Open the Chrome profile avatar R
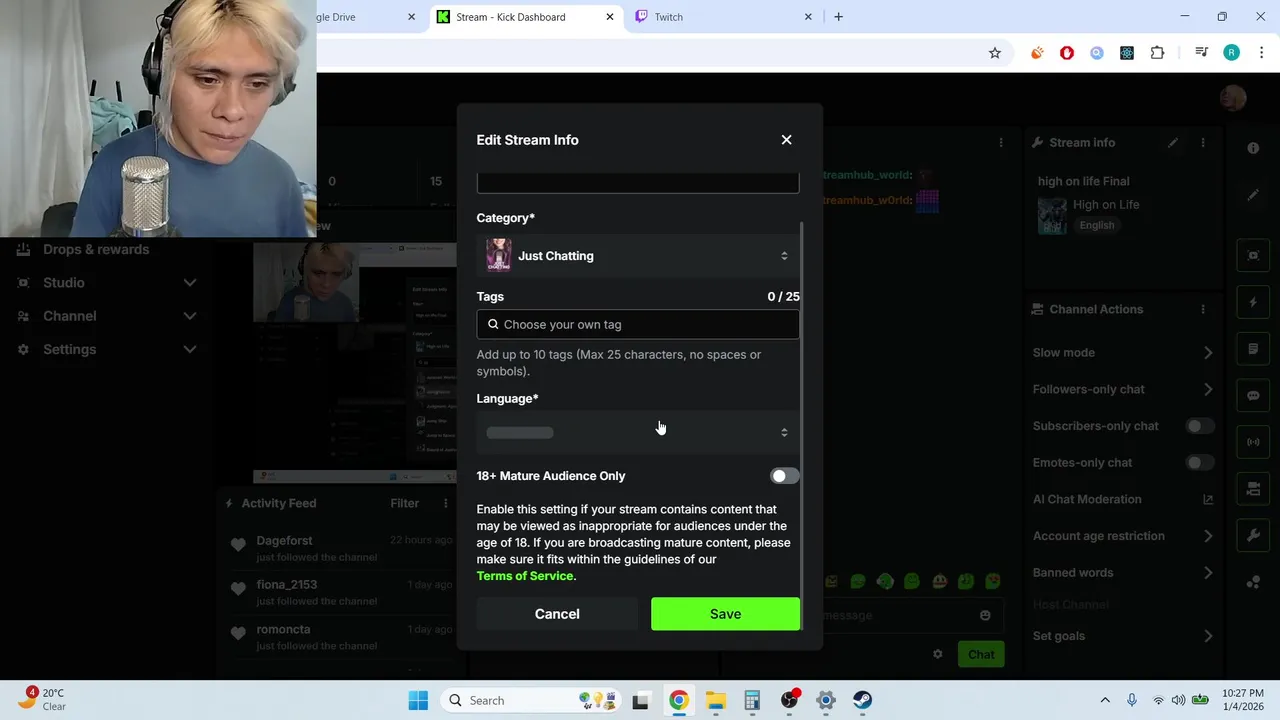The image size is (1280, 720). click(1231, 53)
